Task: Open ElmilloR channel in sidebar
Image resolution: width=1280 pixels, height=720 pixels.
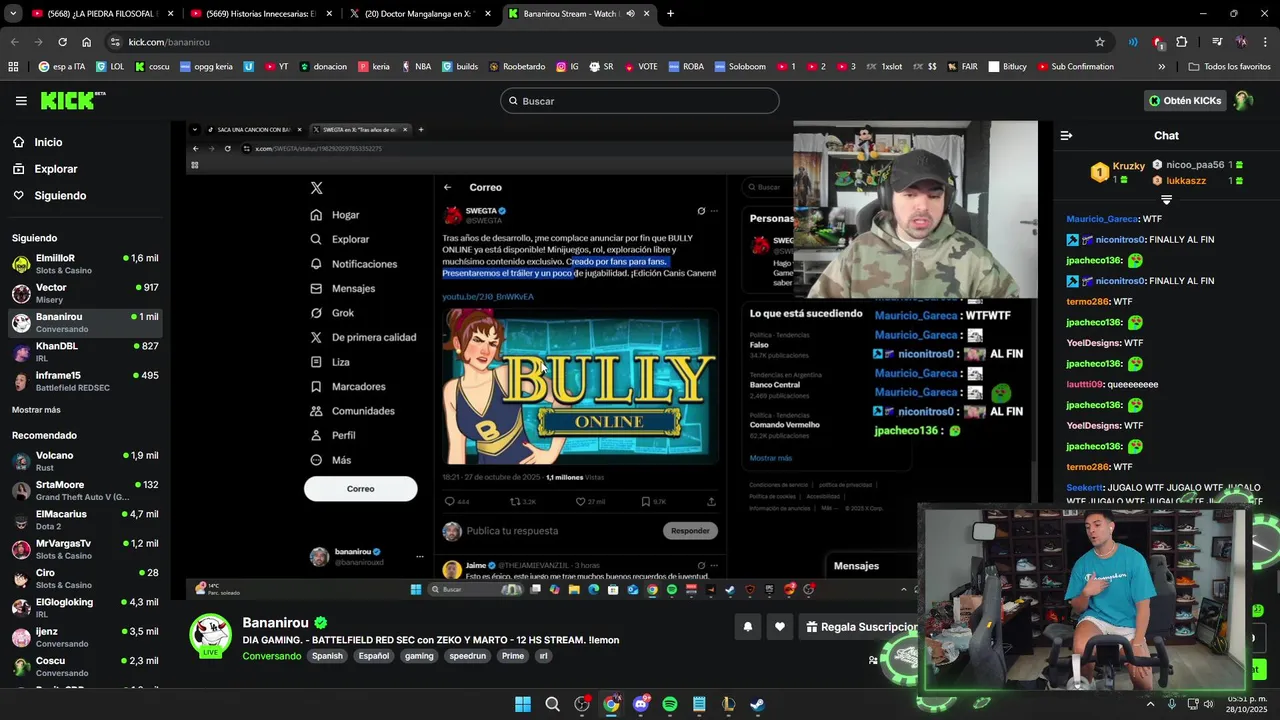Action: 85,264
